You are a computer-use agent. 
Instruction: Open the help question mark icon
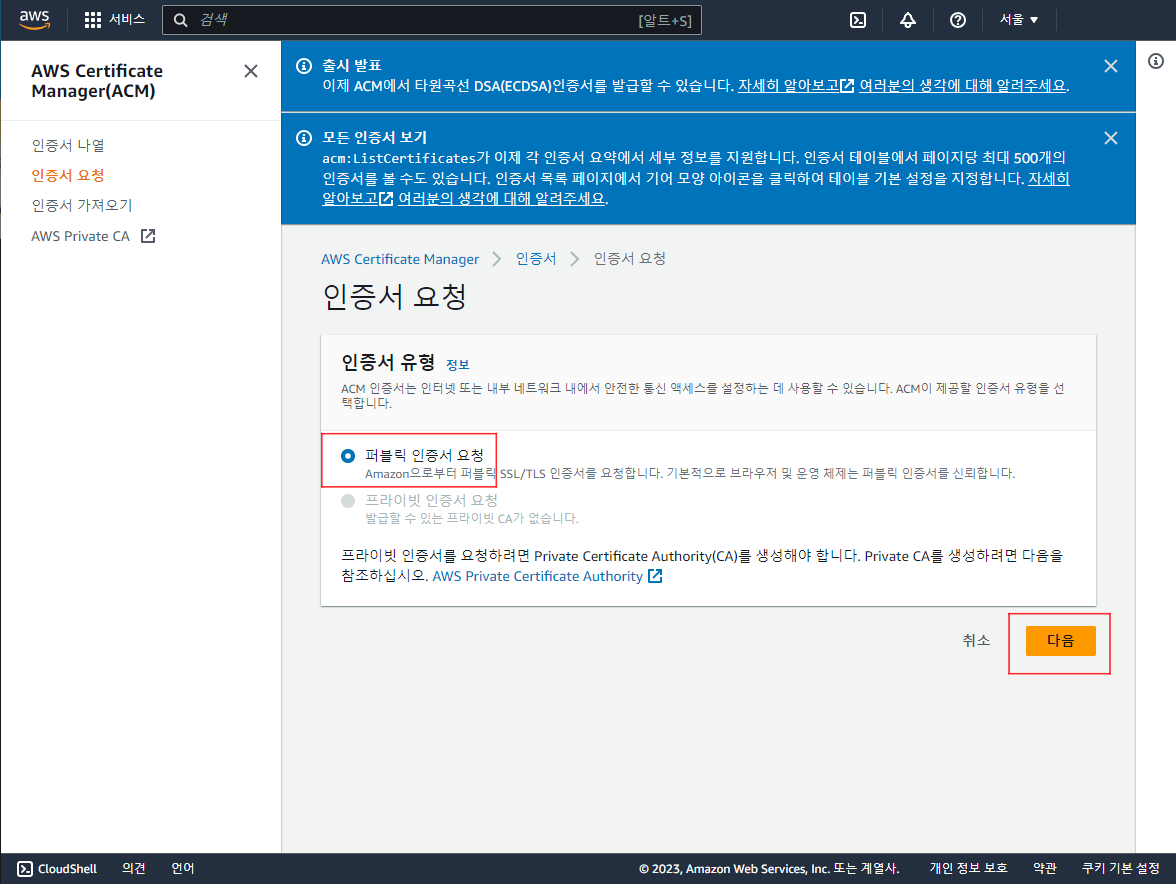(958, 20)
